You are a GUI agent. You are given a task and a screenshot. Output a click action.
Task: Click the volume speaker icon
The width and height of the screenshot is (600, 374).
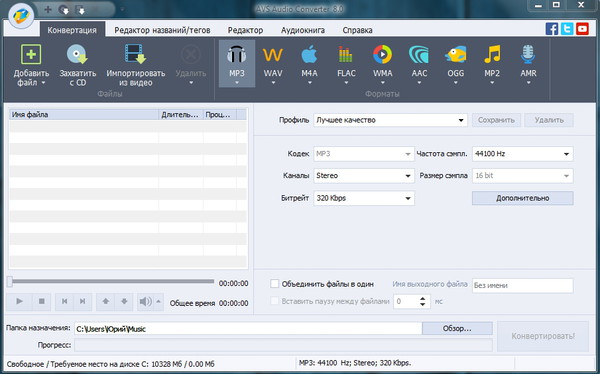point(145,302)
